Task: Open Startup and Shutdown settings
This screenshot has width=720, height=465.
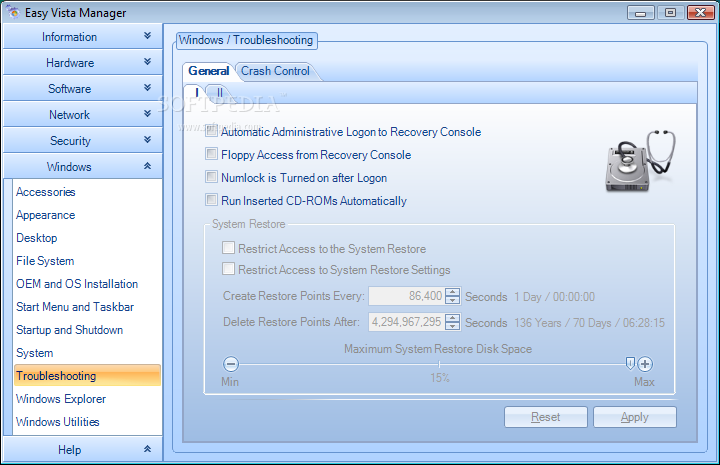Action: [69, 330]
